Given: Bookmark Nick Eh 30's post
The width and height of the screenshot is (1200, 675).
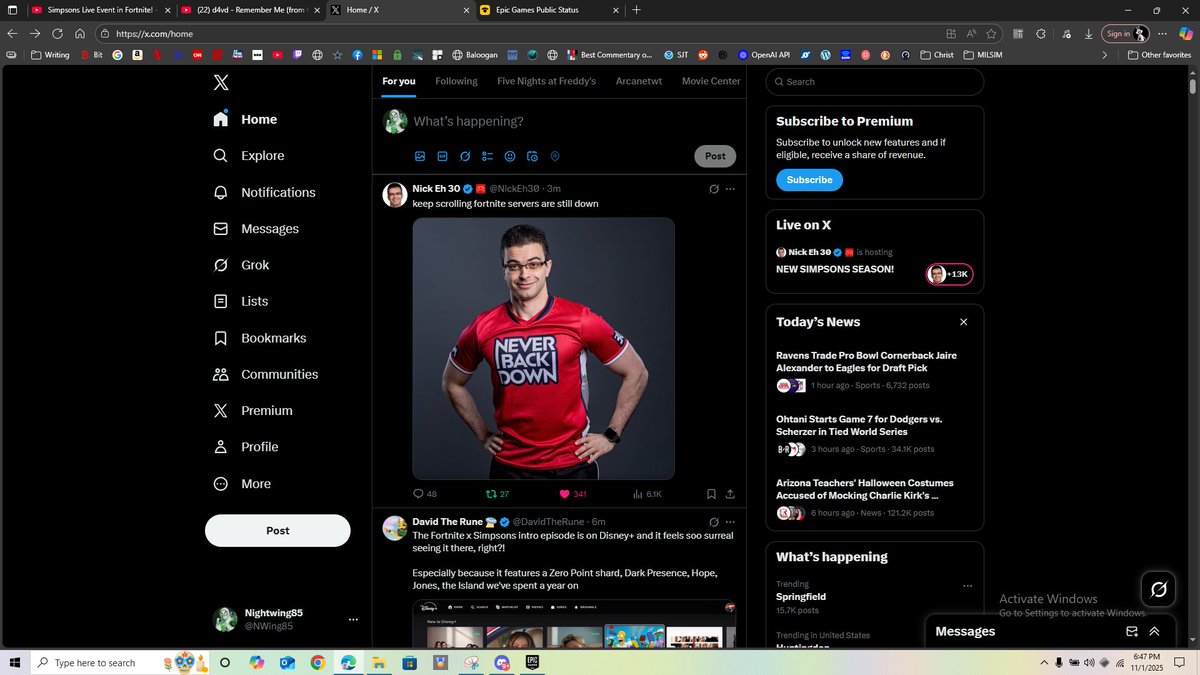Looking at the screenshot, I should 711,494.
